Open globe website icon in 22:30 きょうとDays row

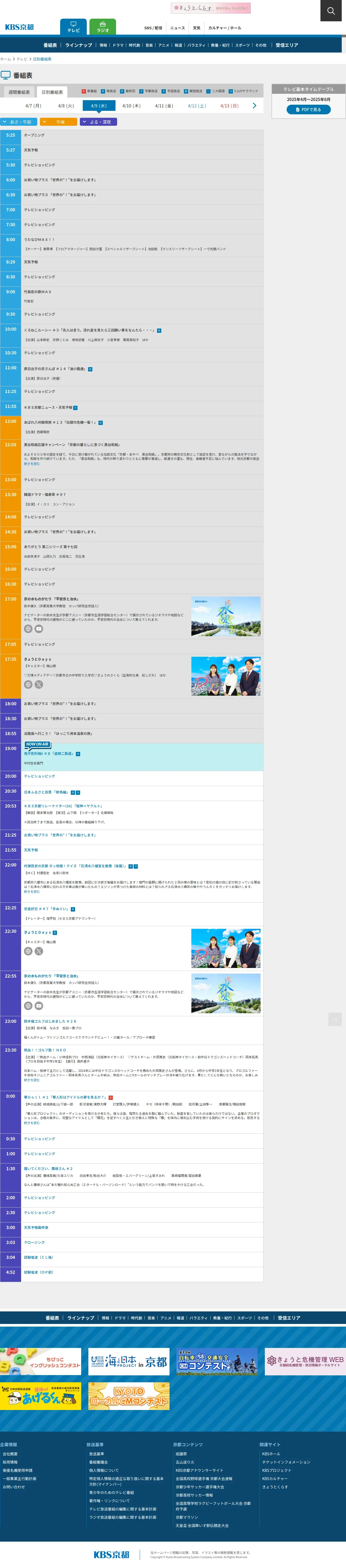pos(28,951)
